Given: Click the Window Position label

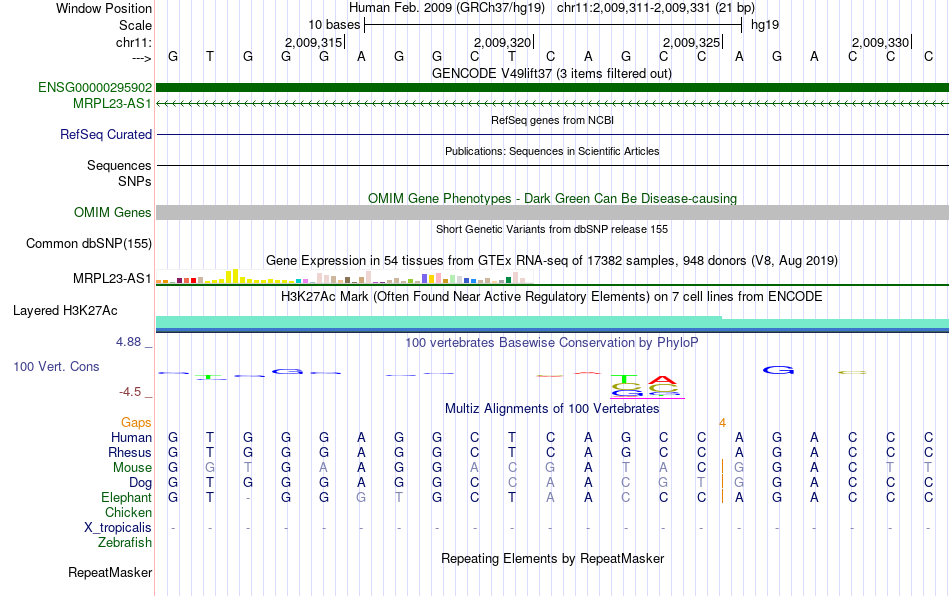Looking at the screenshot, I should [104, 8].
